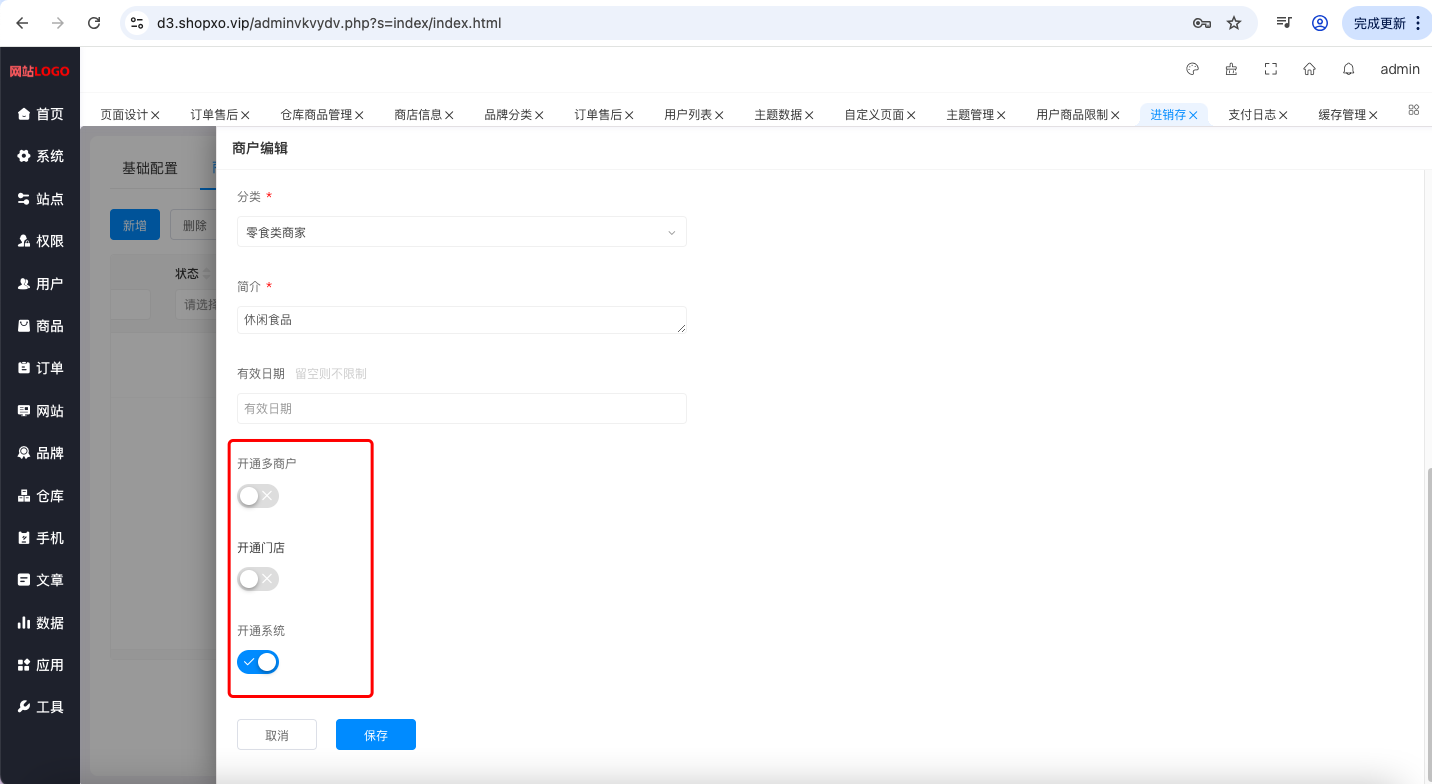Image resolution: width=1432 pixels, height=784 pixels.
Task: Switch to the 主题数据 tab
Action: 778,115
